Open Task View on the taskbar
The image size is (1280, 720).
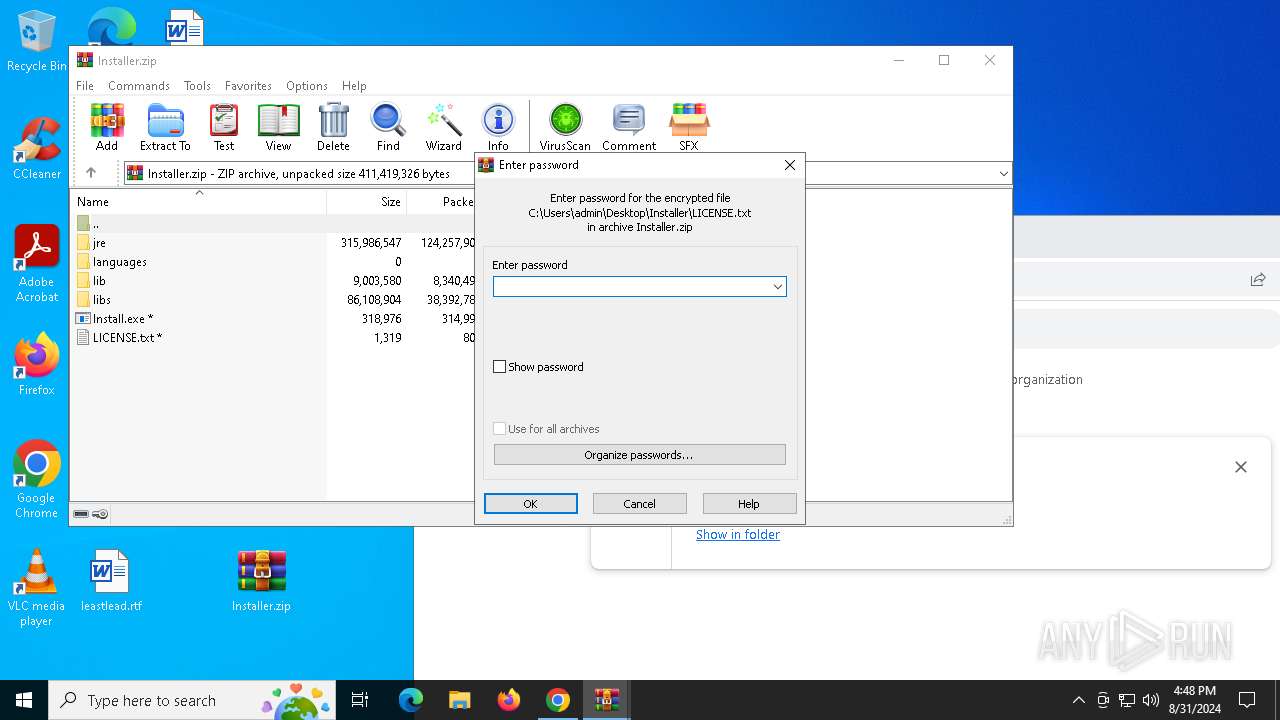[x=360, y=700]
